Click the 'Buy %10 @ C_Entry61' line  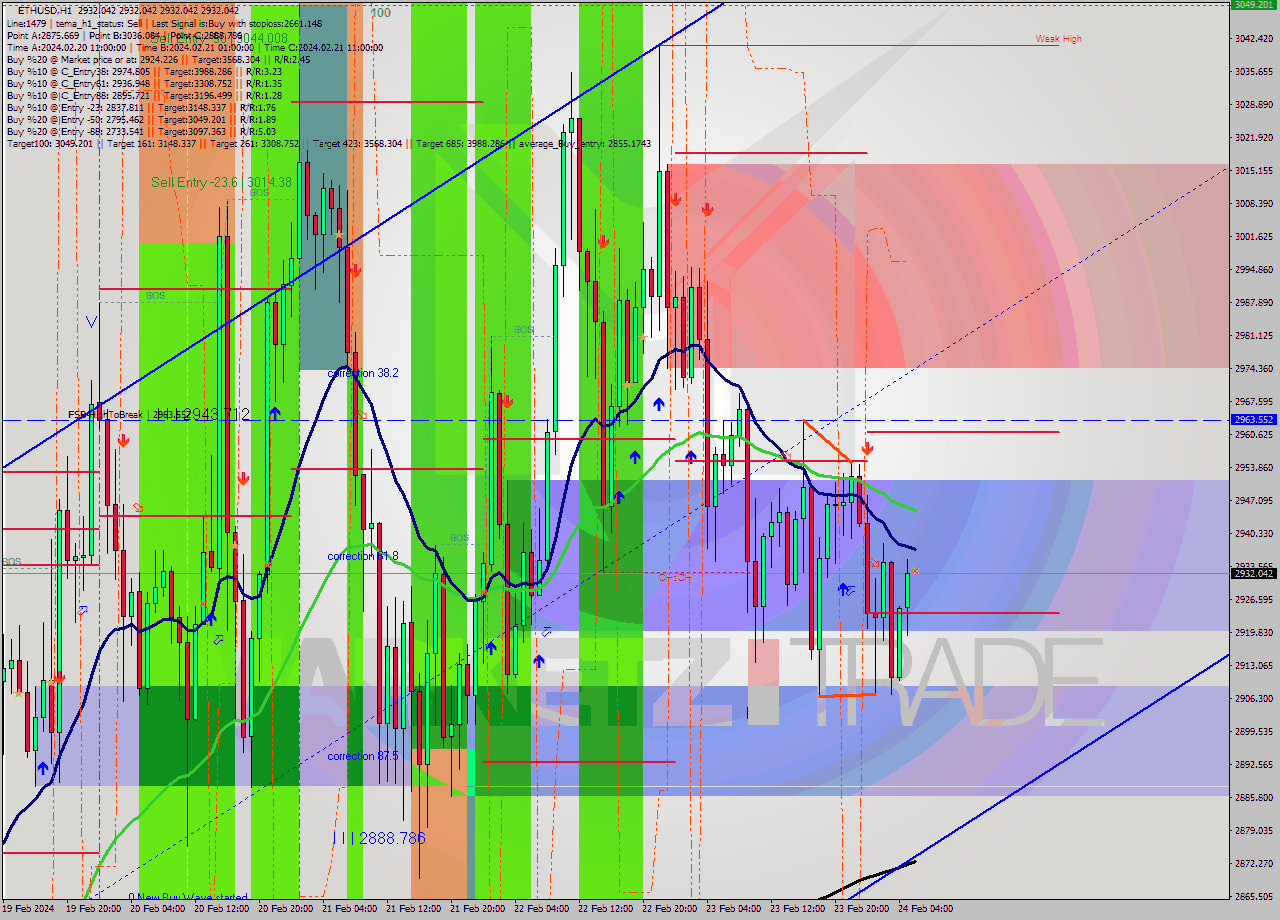(144, 83)
